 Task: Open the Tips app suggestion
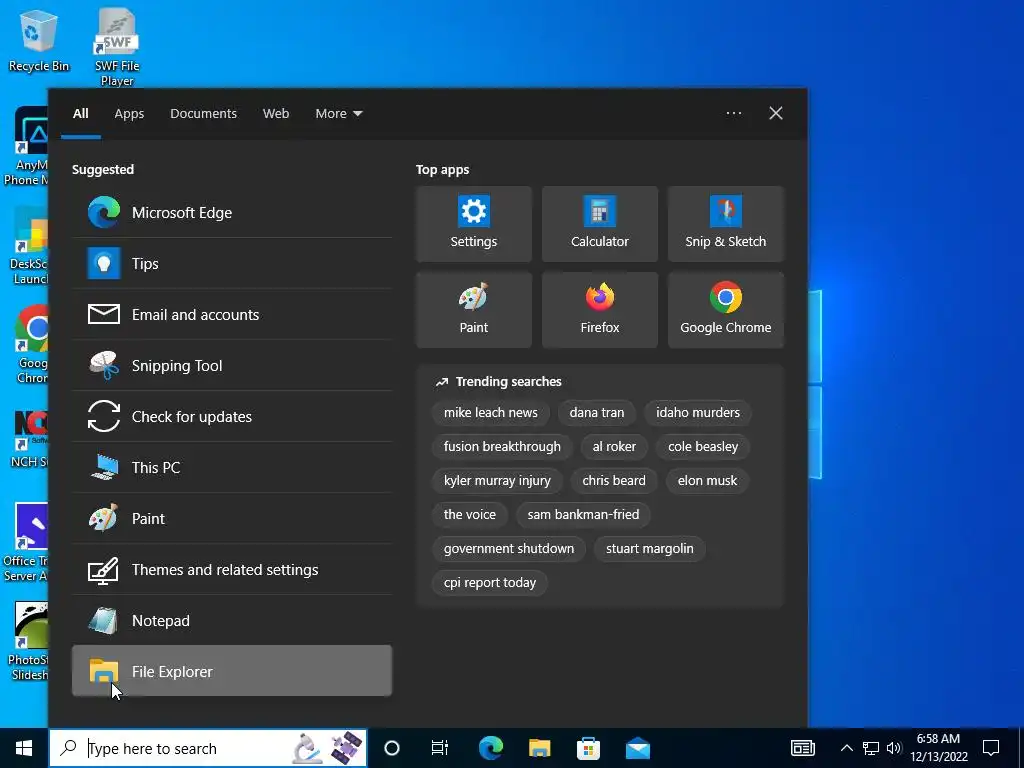pos(232,263)
